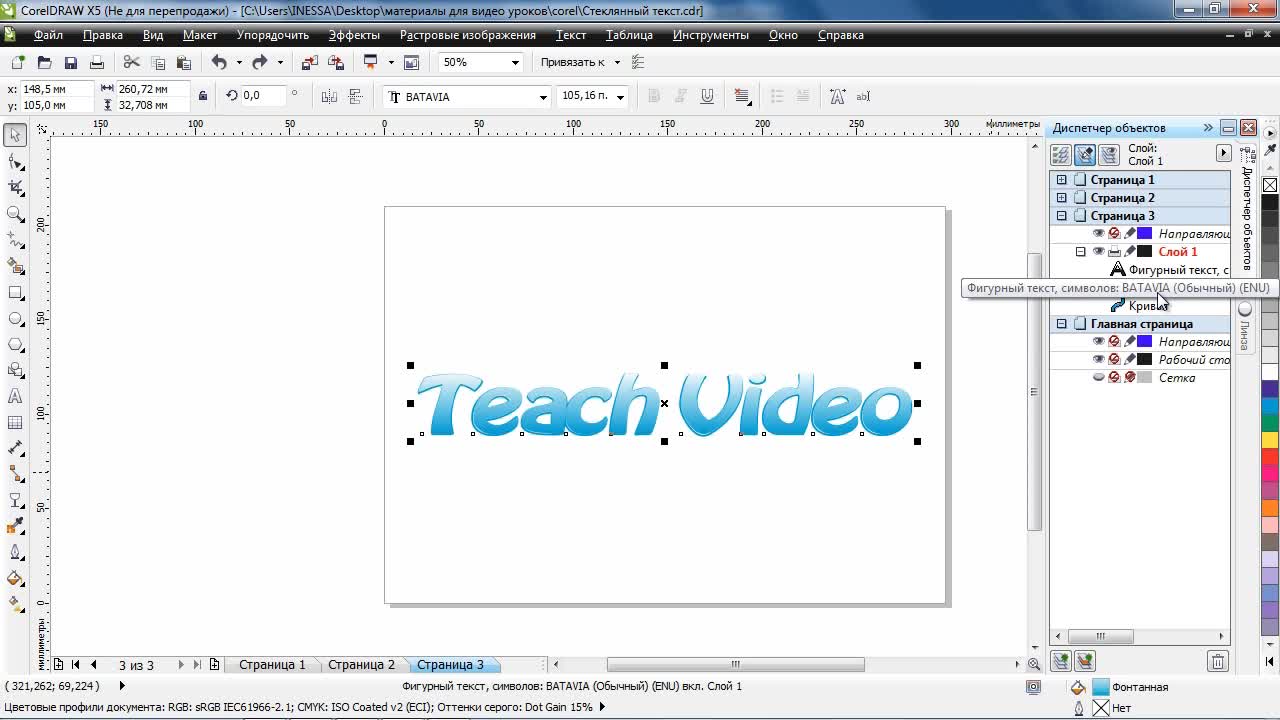Undo the last action
Image resolution: width=1280 pixels, height=720 pixels.
tap(219, 62)
